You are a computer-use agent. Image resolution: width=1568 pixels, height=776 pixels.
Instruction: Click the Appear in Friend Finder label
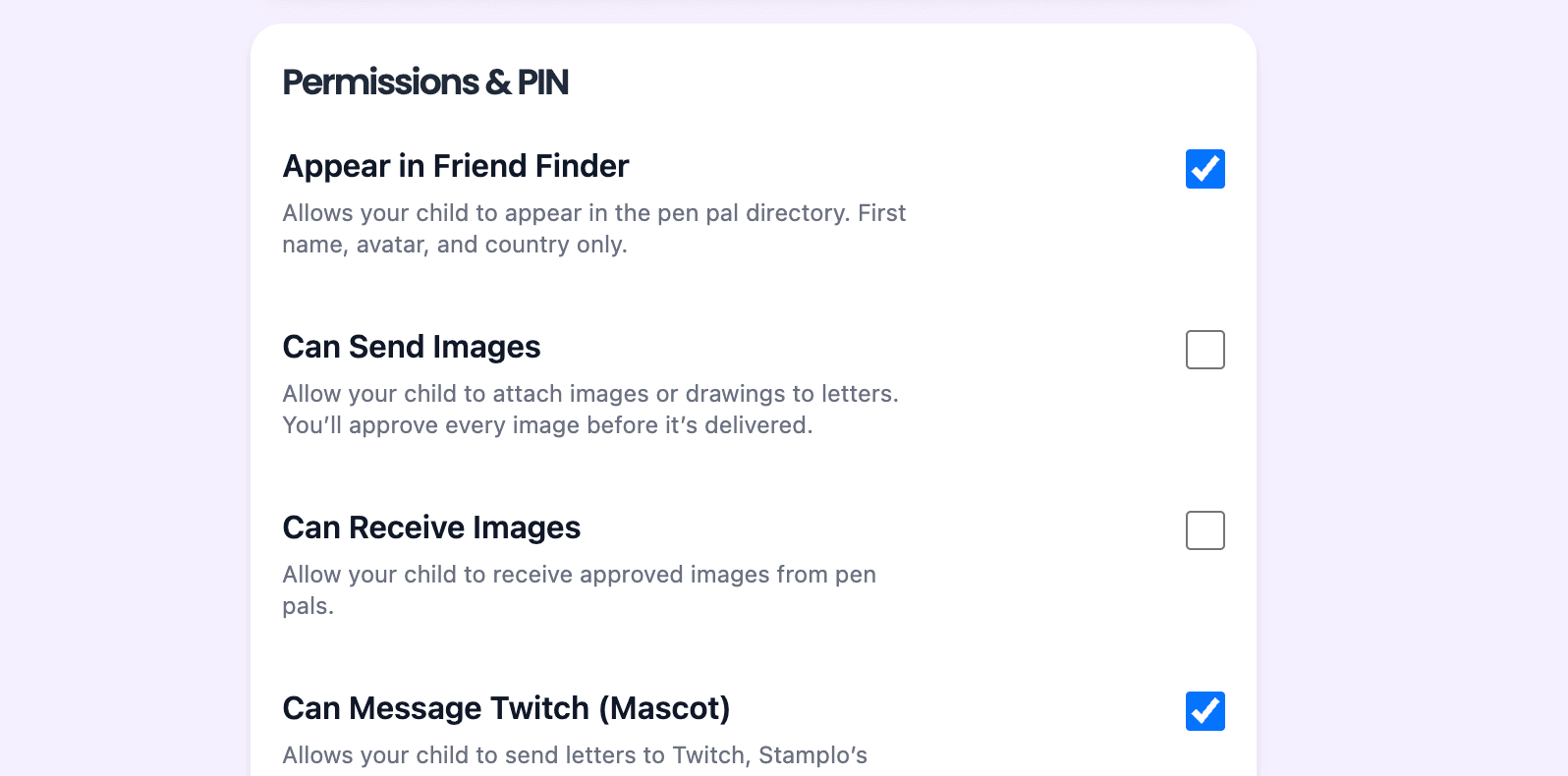pyautogui.click(x=455, y=166)
